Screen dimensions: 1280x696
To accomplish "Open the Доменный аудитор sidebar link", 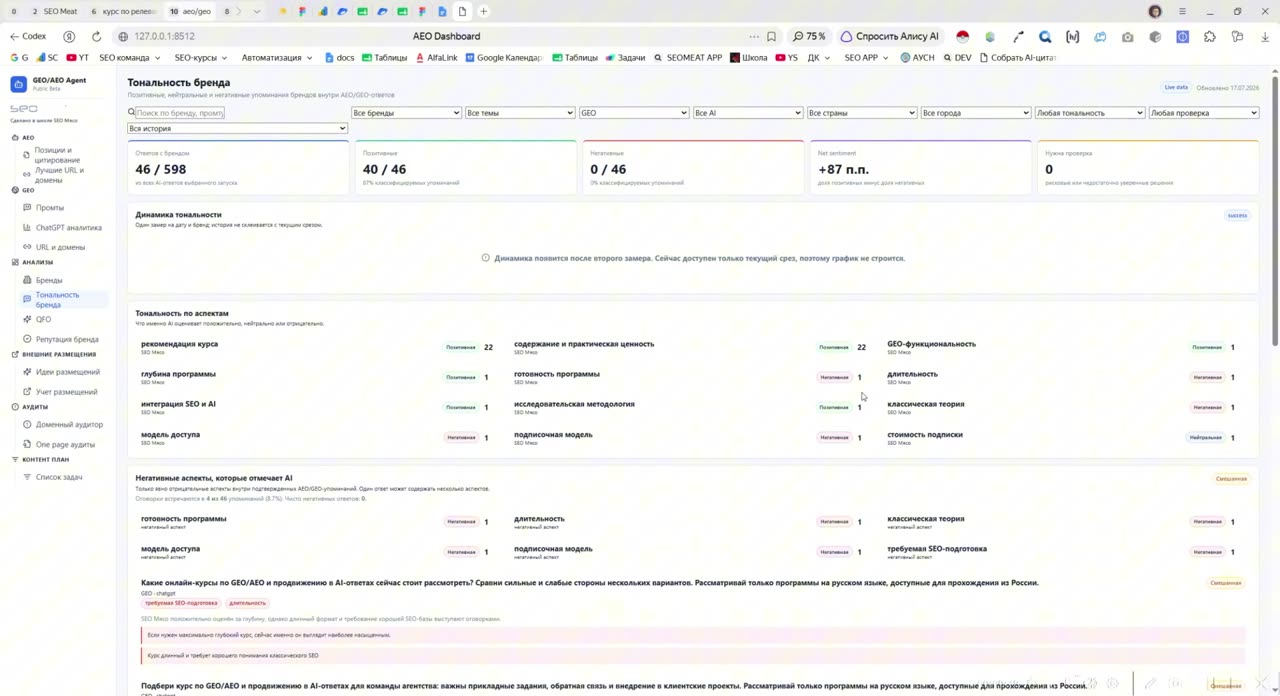I will pyautogui.click(x=69, y=425).
